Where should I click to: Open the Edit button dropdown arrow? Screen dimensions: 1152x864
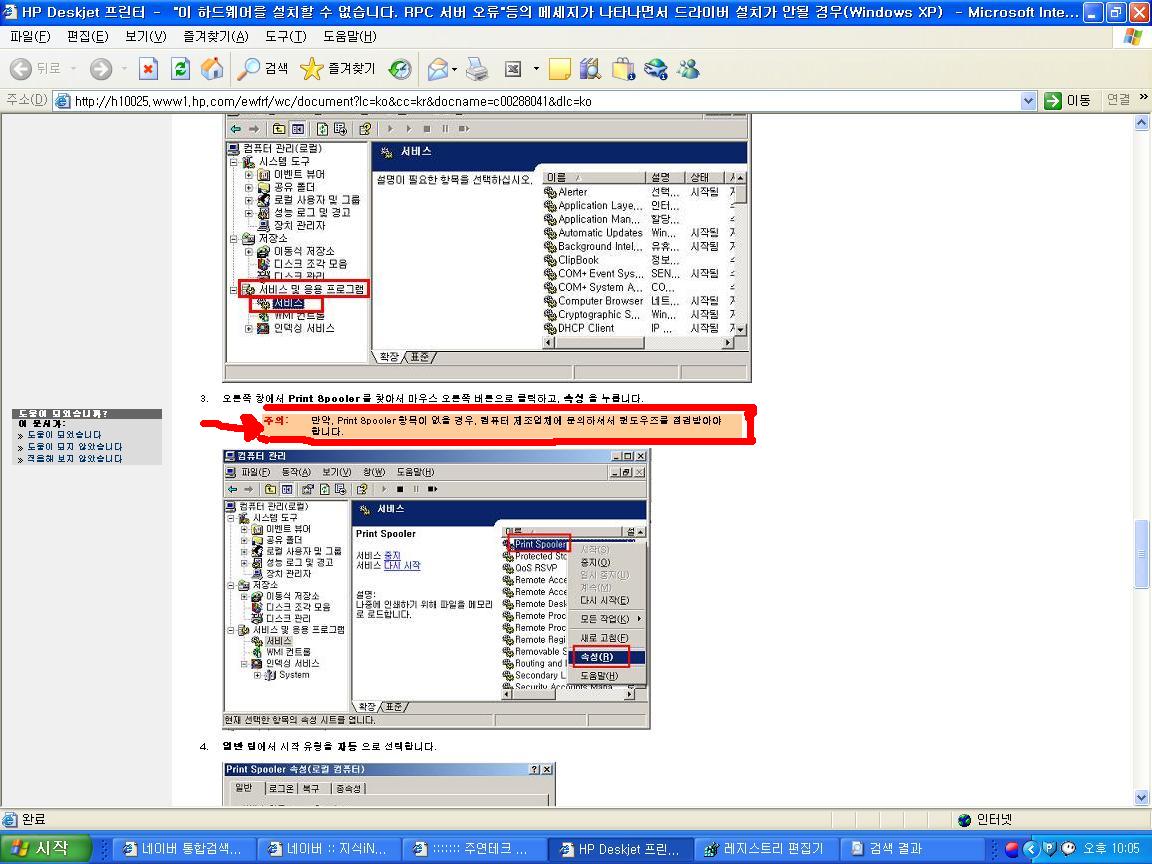point(536,69)
